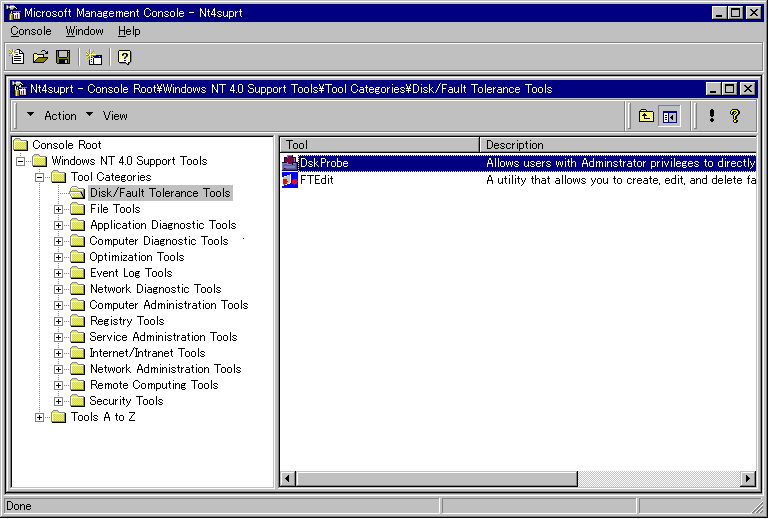Viewport: 768px width, 519px height.
Task: Click the yellow question mark help icon
Action: pyautogui.click(x=735, y=116)
